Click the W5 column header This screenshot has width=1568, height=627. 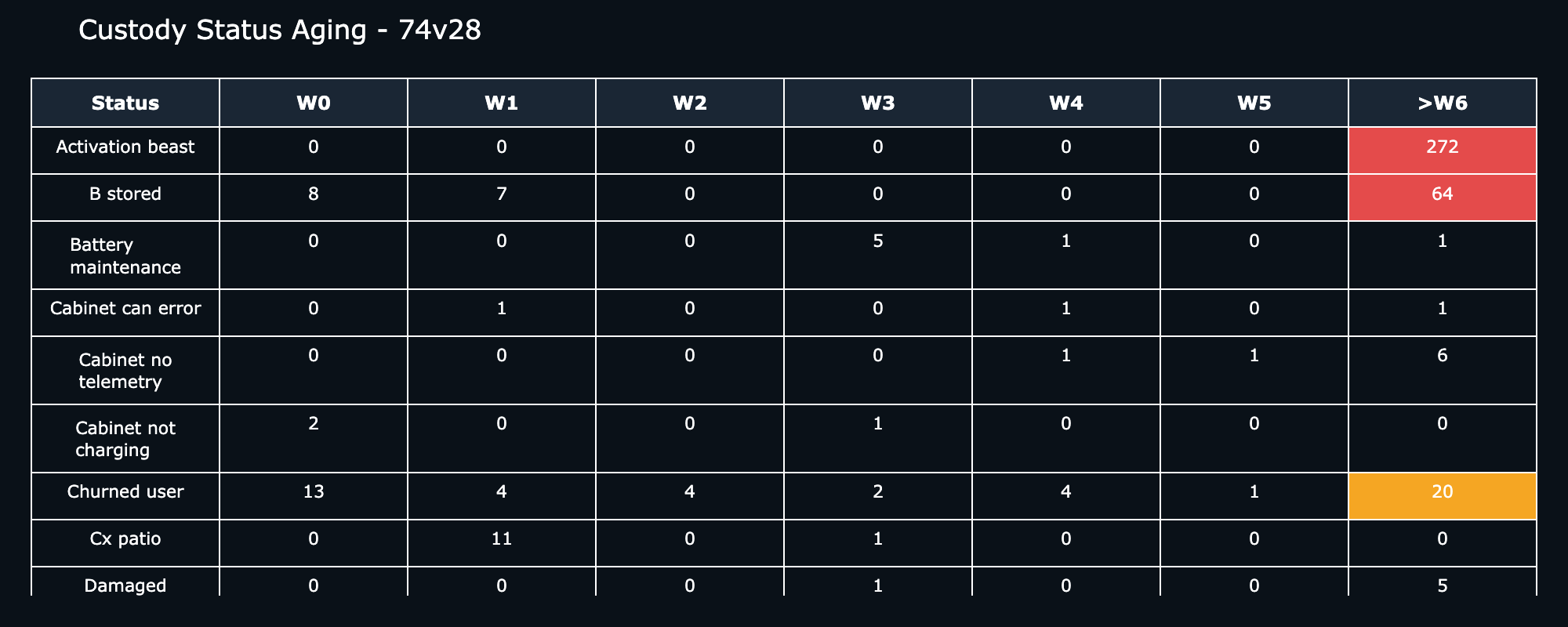1254,103
